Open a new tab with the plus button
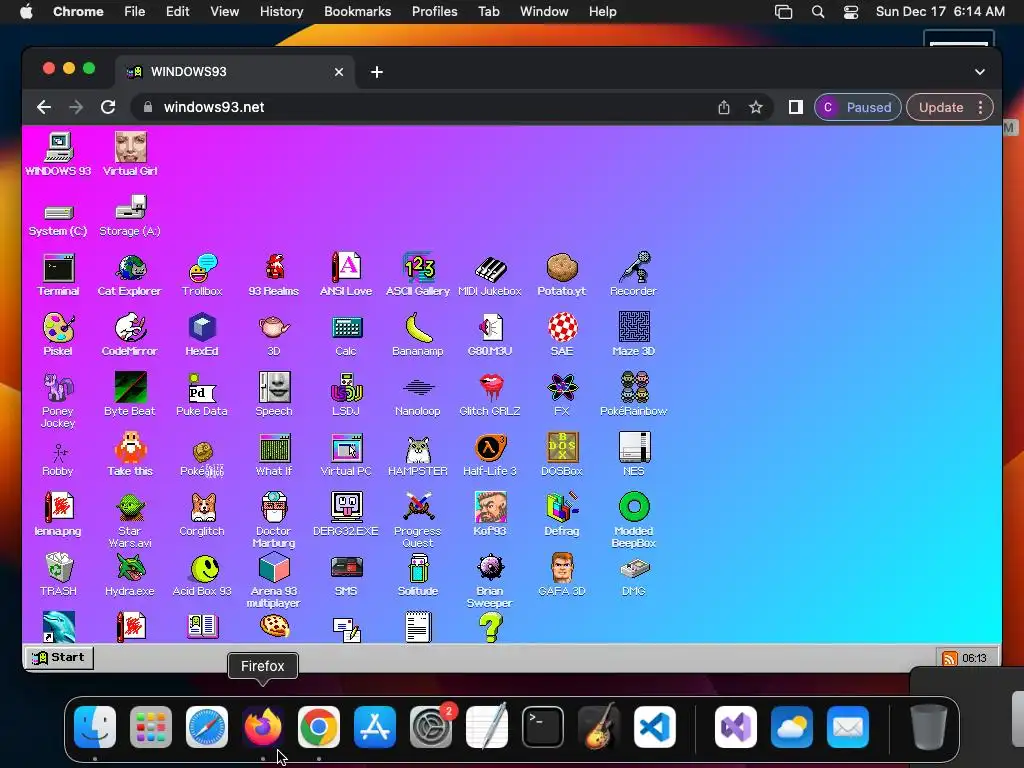 click(377, 72)
